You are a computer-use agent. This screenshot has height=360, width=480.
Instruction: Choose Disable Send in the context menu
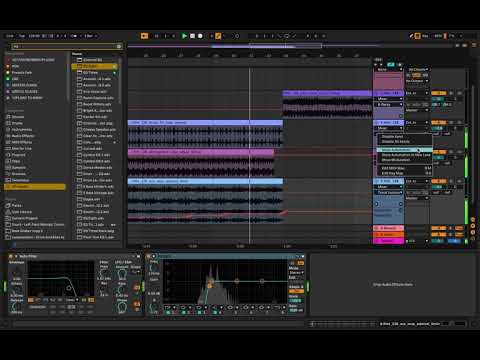(x=404, y=137)
